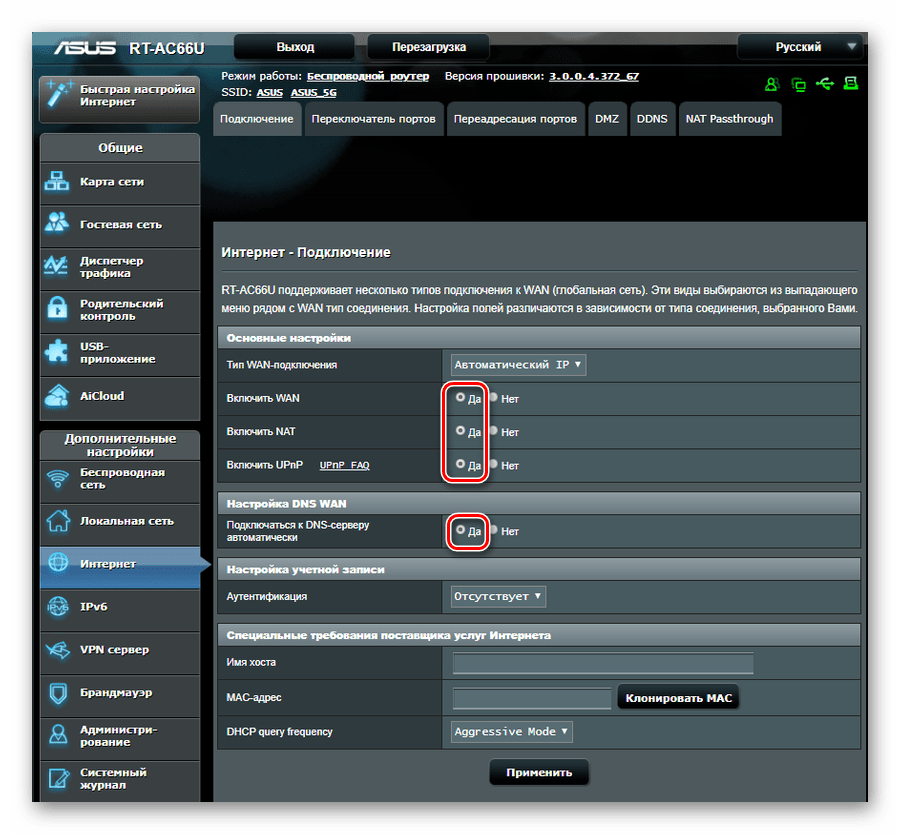
Task: Select Нет for Включить WAN
Action: point(493,397)
